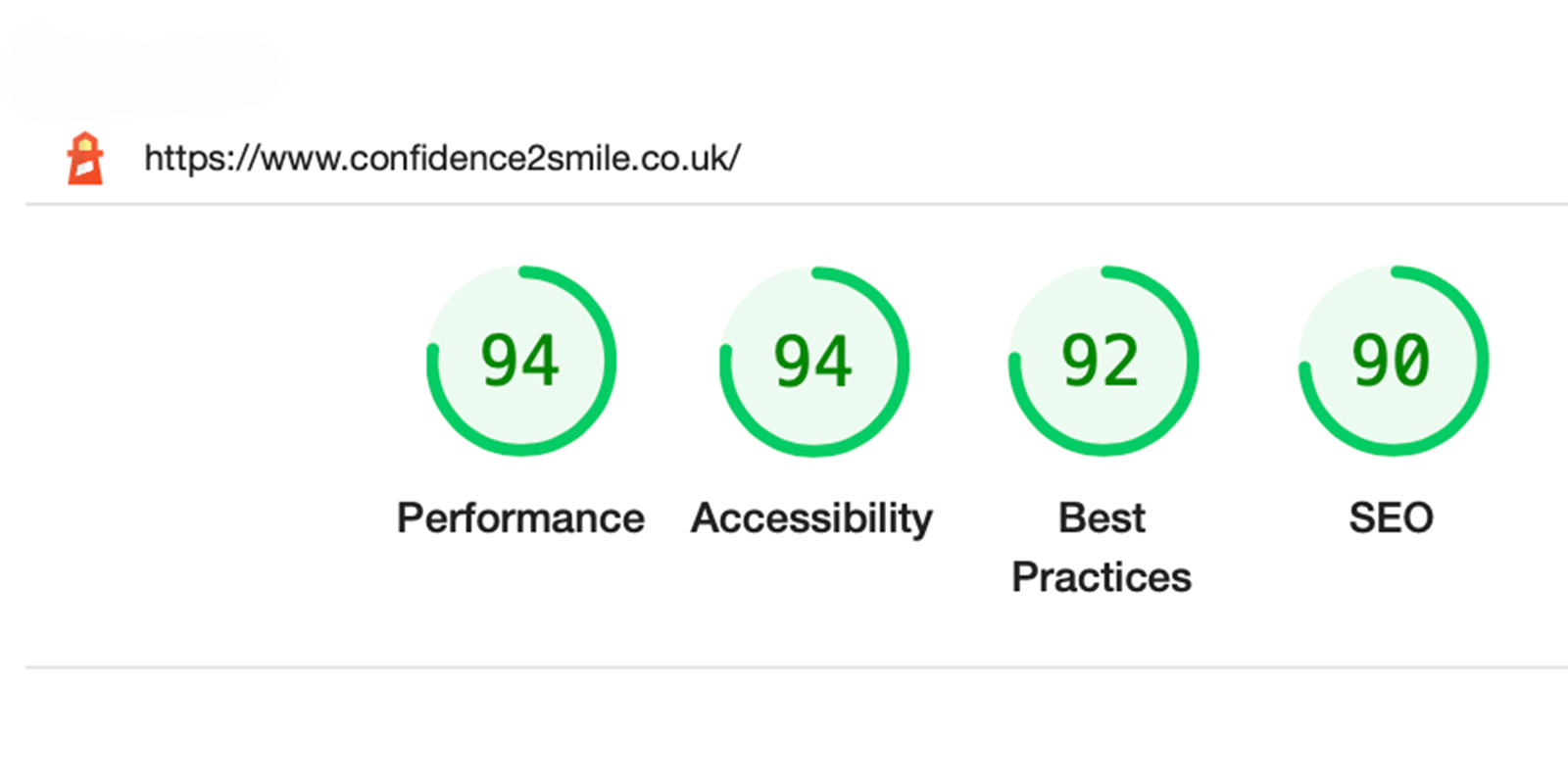Screen dimensions: 1568x784
Task: Click the SEO category label
Action: pos(1391,518)
